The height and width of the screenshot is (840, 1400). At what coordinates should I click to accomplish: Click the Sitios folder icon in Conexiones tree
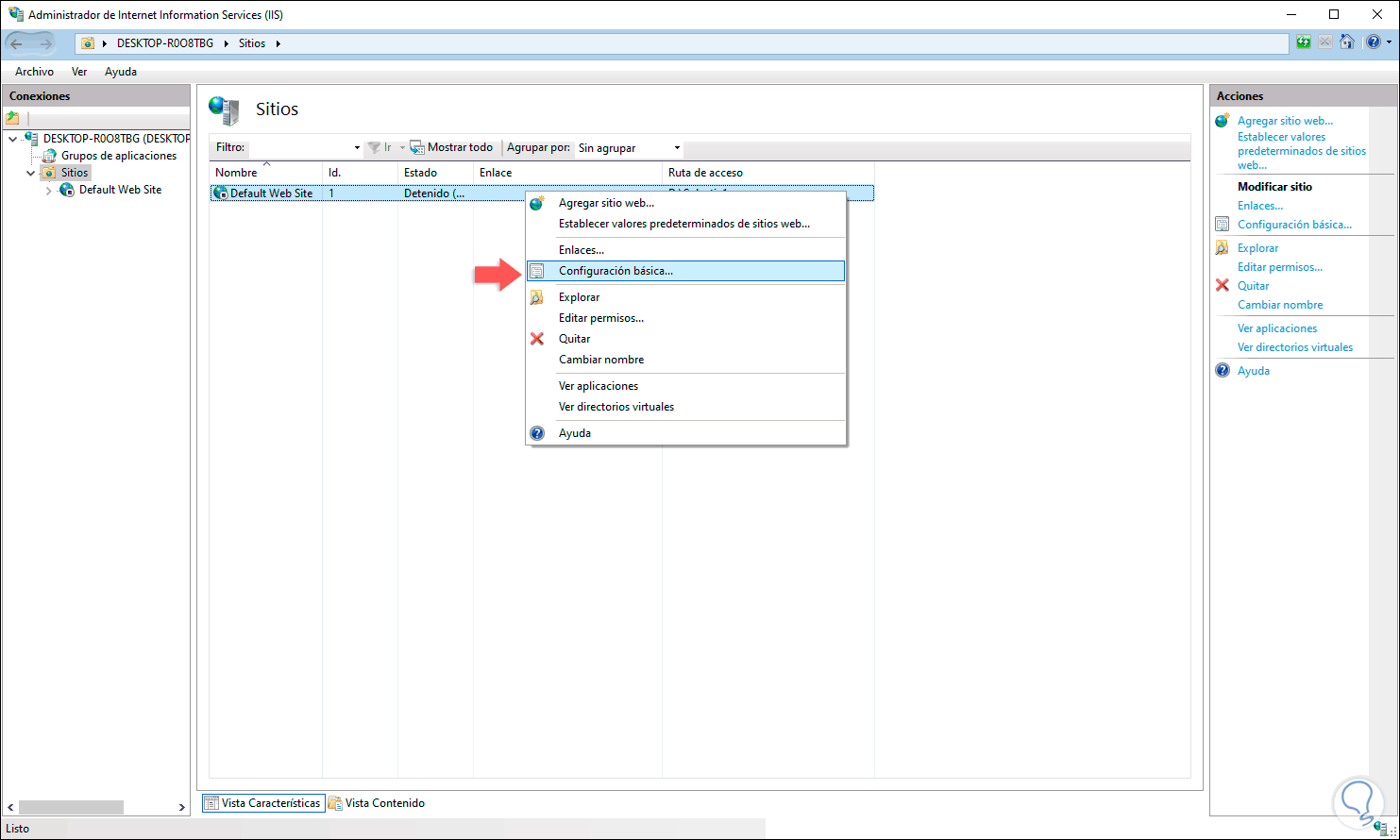(49, 173)
